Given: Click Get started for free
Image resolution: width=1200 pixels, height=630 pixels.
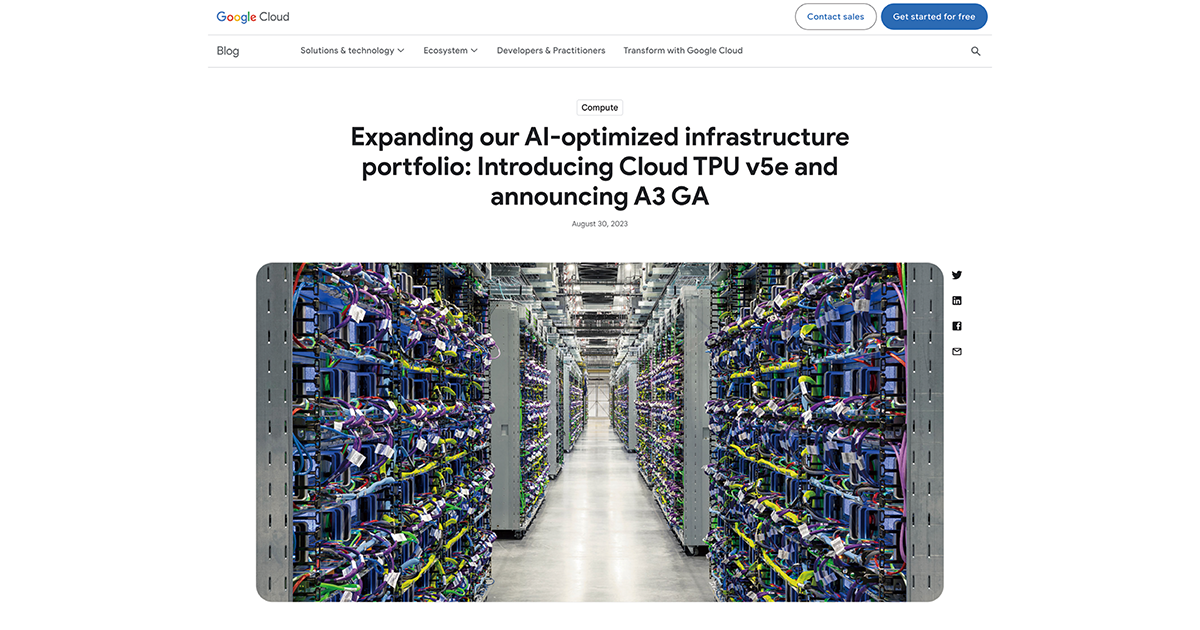Looking at the screenshot, I should pos(934,17).
